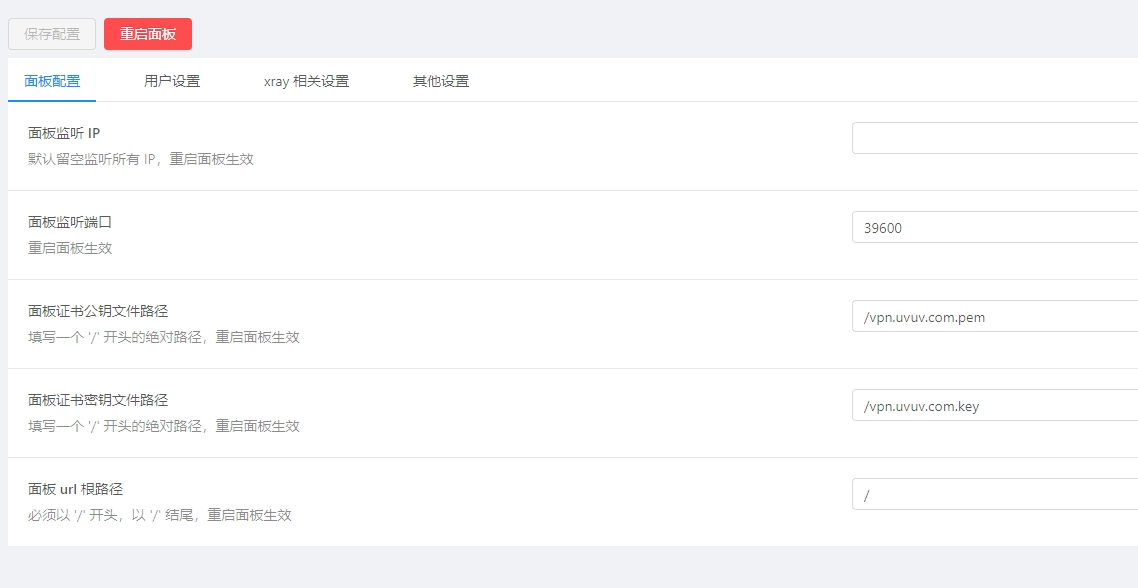Switch to the 面板配置 tab
This screenshot has height=588, width=1138.
tap(52, 81)
